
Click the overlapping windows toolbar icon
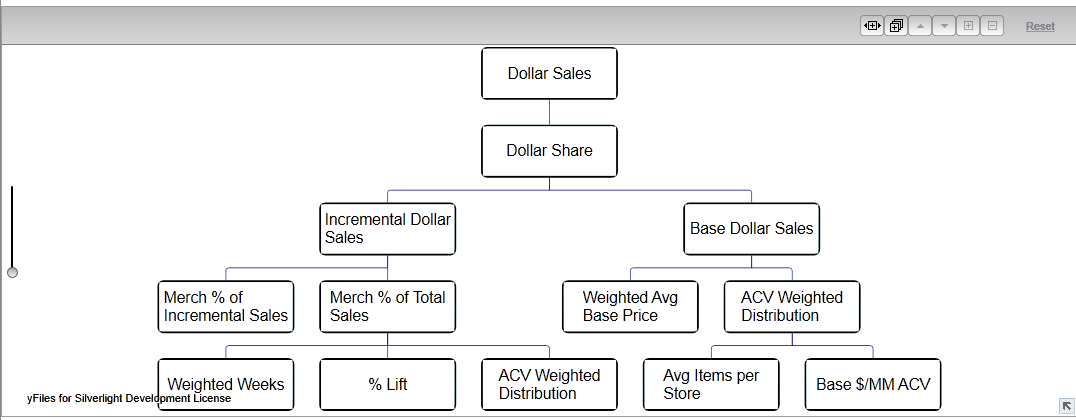point(896,26)
